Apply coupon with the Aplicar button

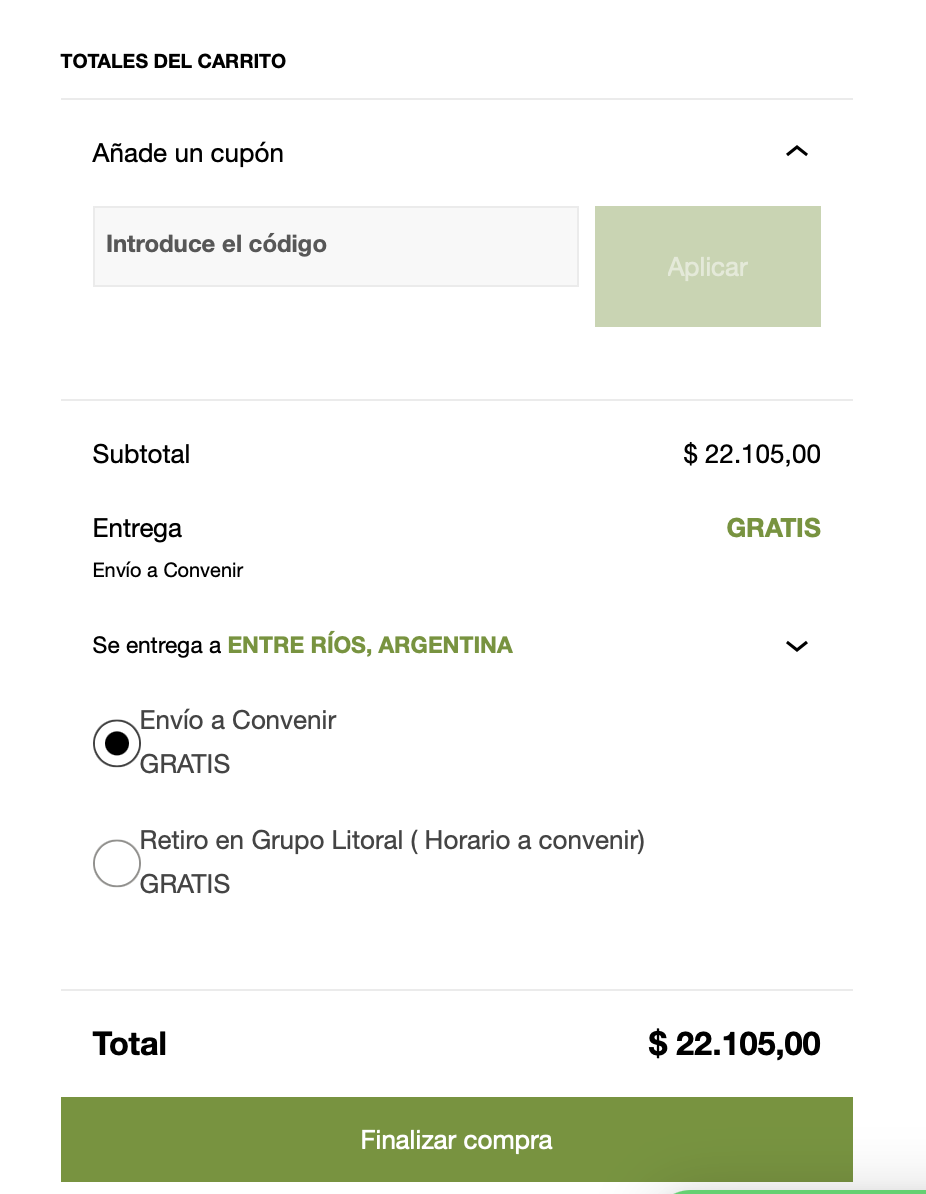[707, 267]
